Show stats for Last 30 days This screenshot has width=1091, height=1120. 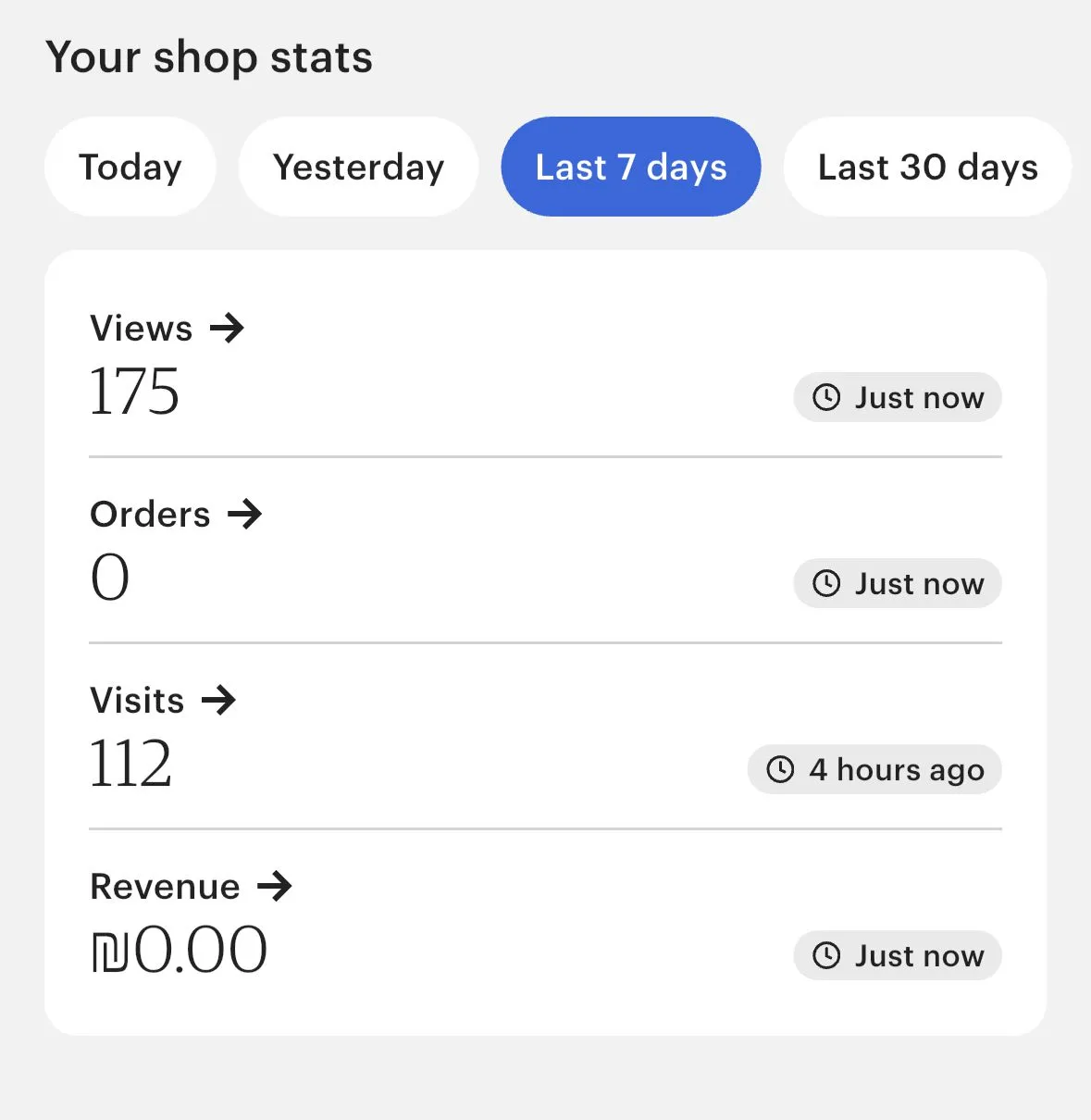927,168
